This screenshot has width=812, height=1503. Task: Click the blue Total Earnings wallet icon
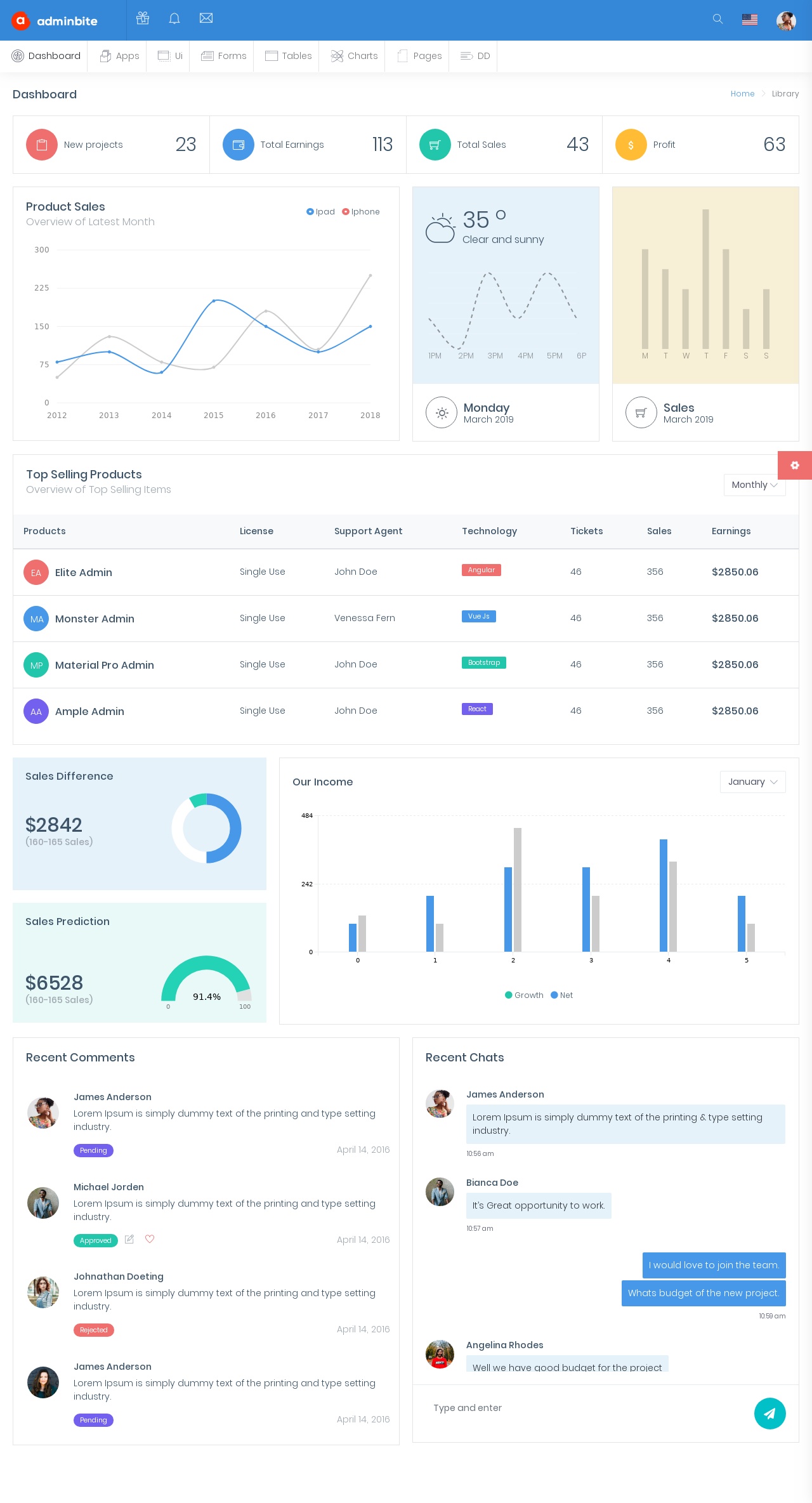point(239,145)
